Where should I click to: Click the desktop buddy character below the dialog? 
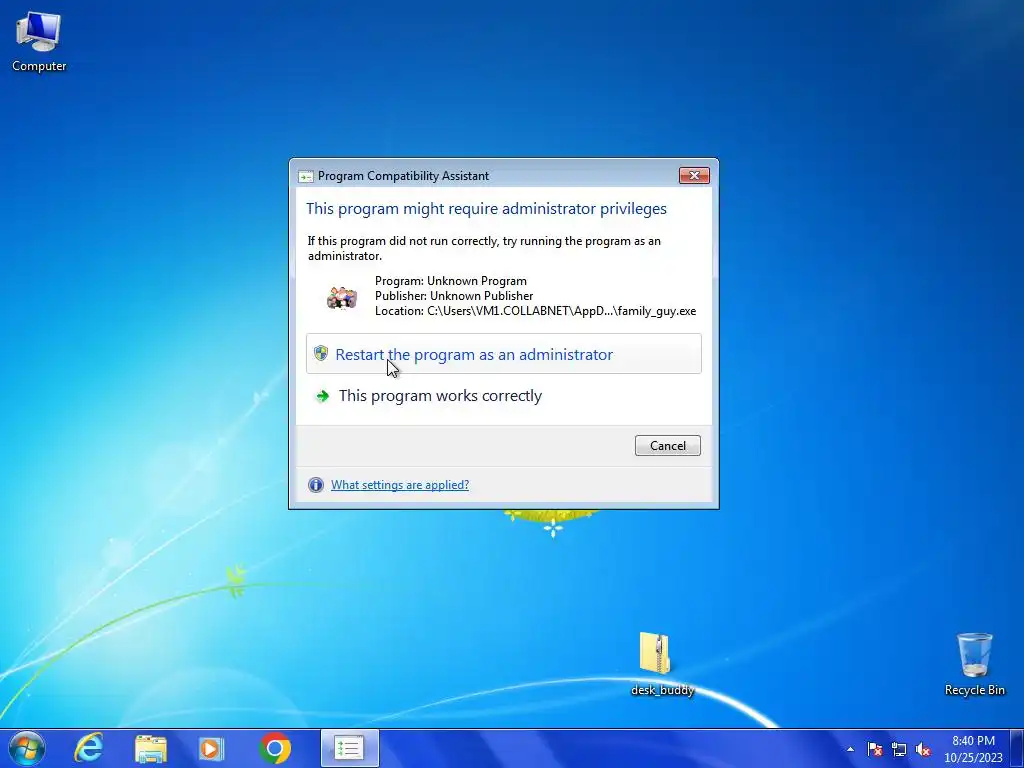[552, 522]
